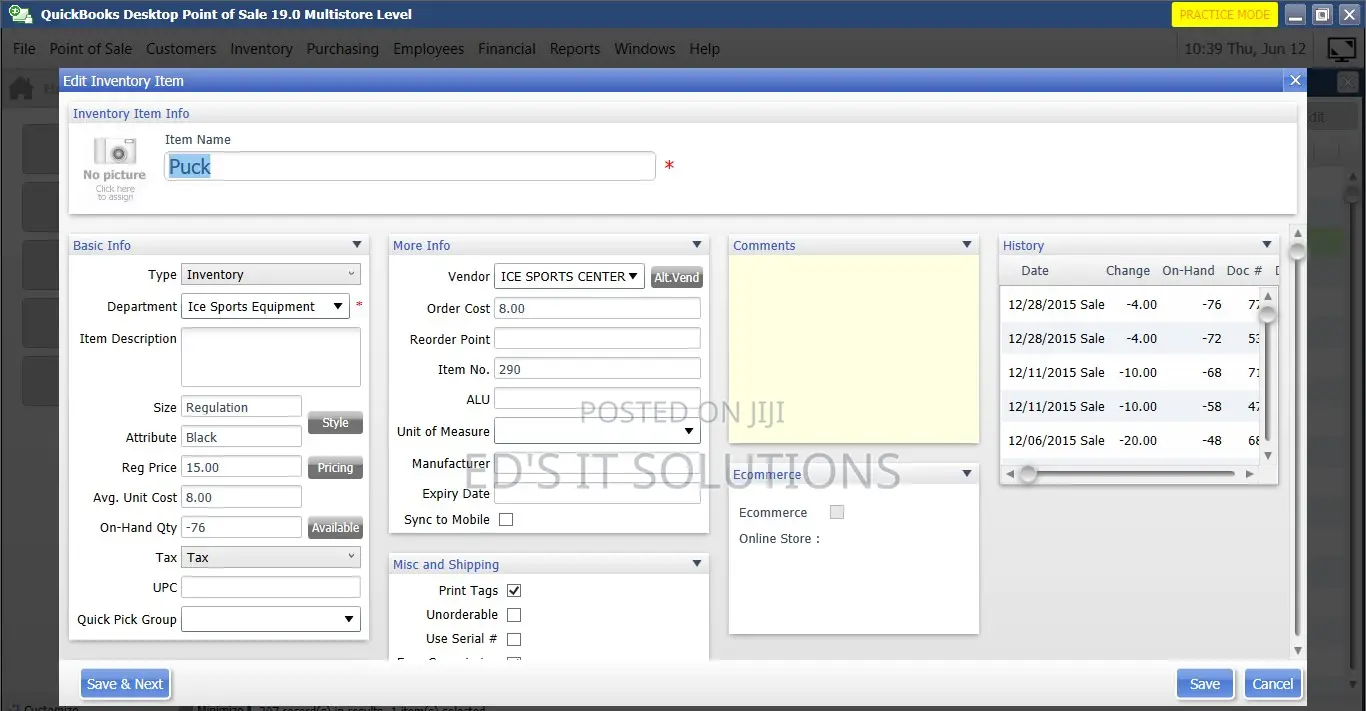Collapse the History section
Image resolution: width=1366 pixels, height=711 pixels.
(1267, 245)
